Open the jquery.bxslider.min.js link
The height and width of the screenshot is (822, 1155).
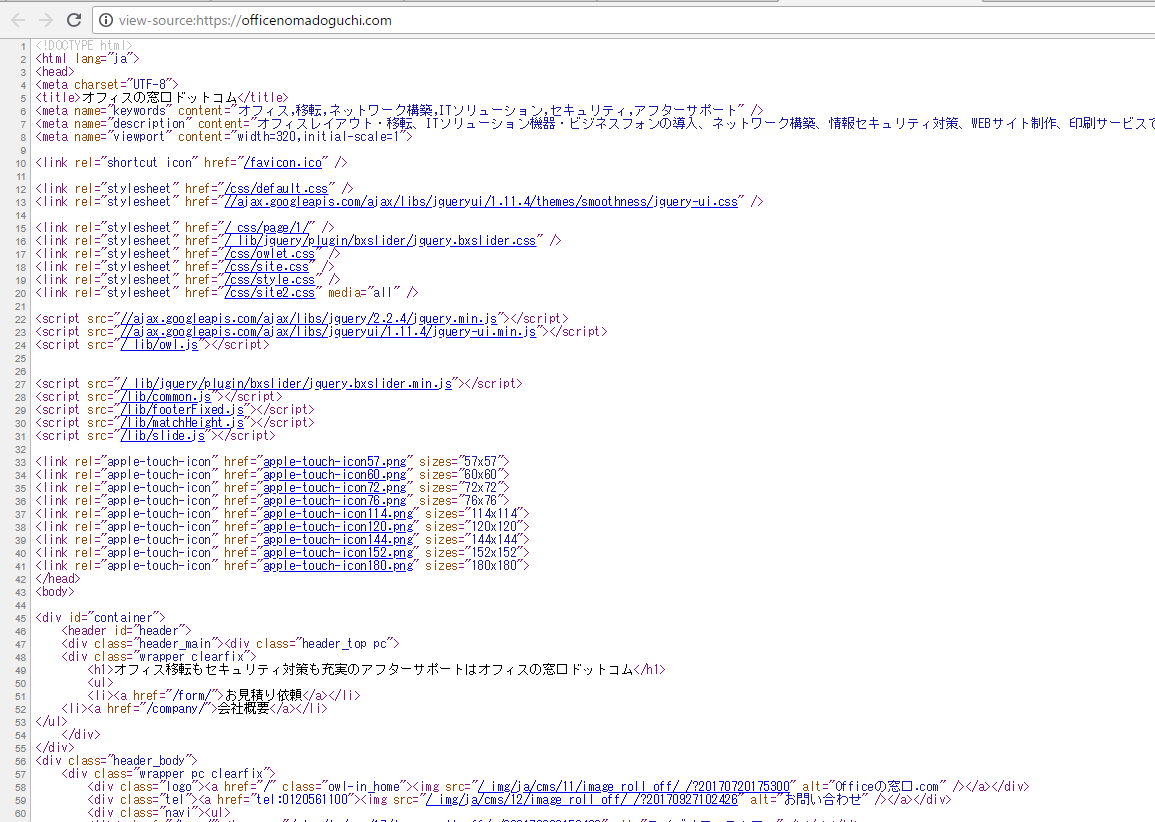[x=286, y=384]
